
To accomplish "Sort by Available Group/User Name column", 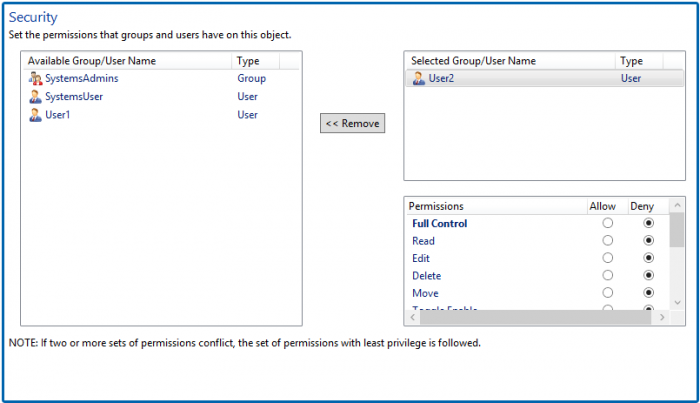I will click(92, 61).
